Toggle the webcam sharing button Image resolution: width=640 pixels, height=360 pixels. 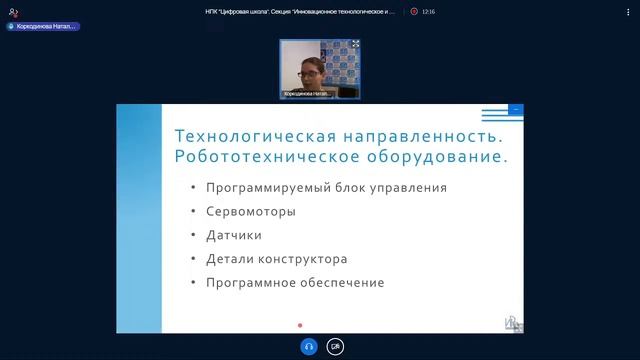pyautogui.click(x=335, y=347)
